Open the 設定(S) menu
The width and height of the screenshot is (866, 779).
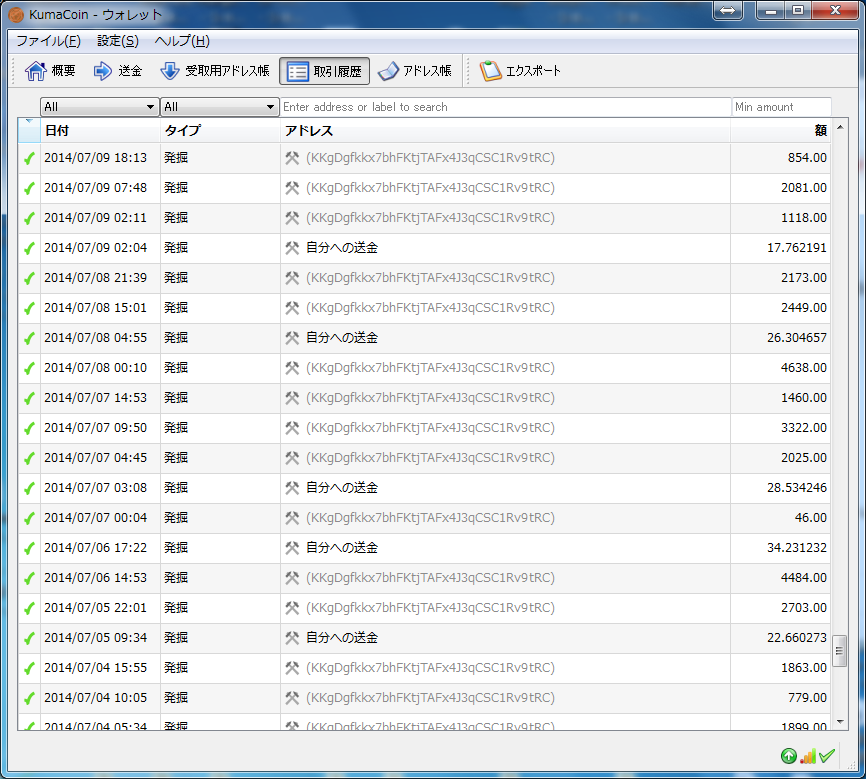click(x=117, y=41)
